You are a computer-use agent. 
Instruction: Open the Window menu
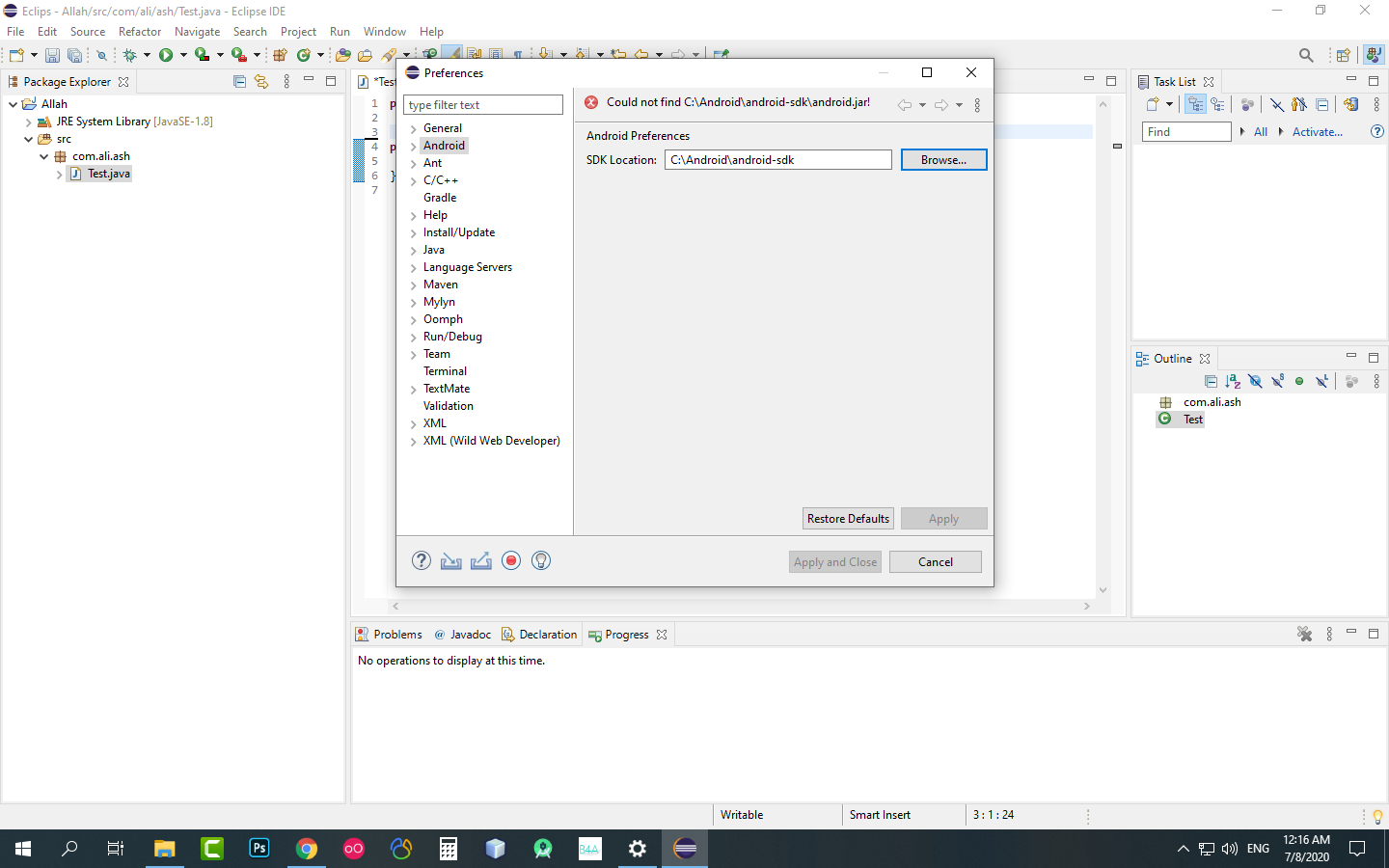pos(384,31)
